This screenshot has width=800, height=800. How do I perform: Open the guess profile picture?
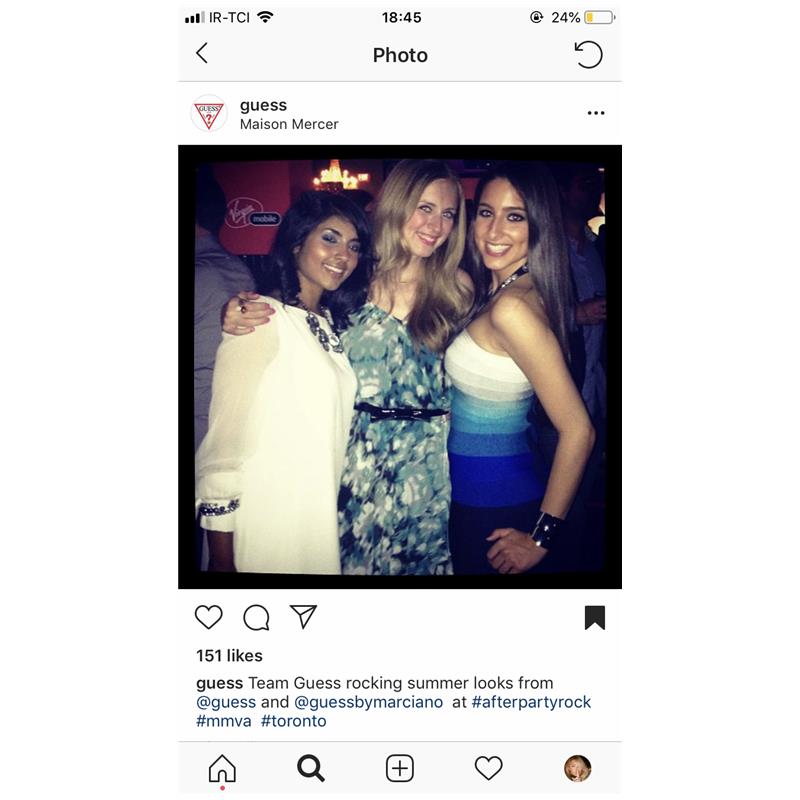[209, 113]
